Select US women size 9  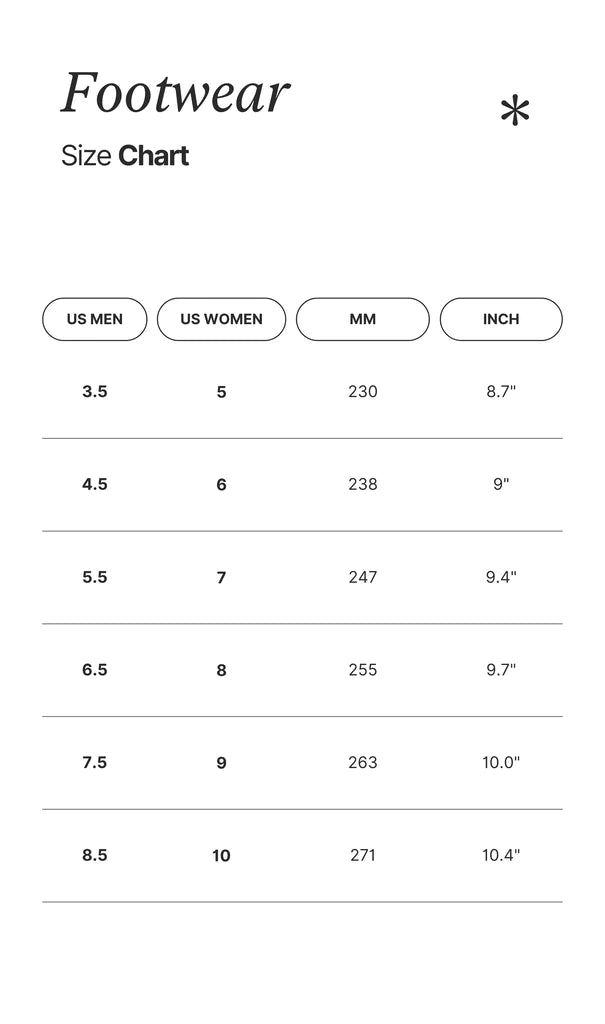221,763
